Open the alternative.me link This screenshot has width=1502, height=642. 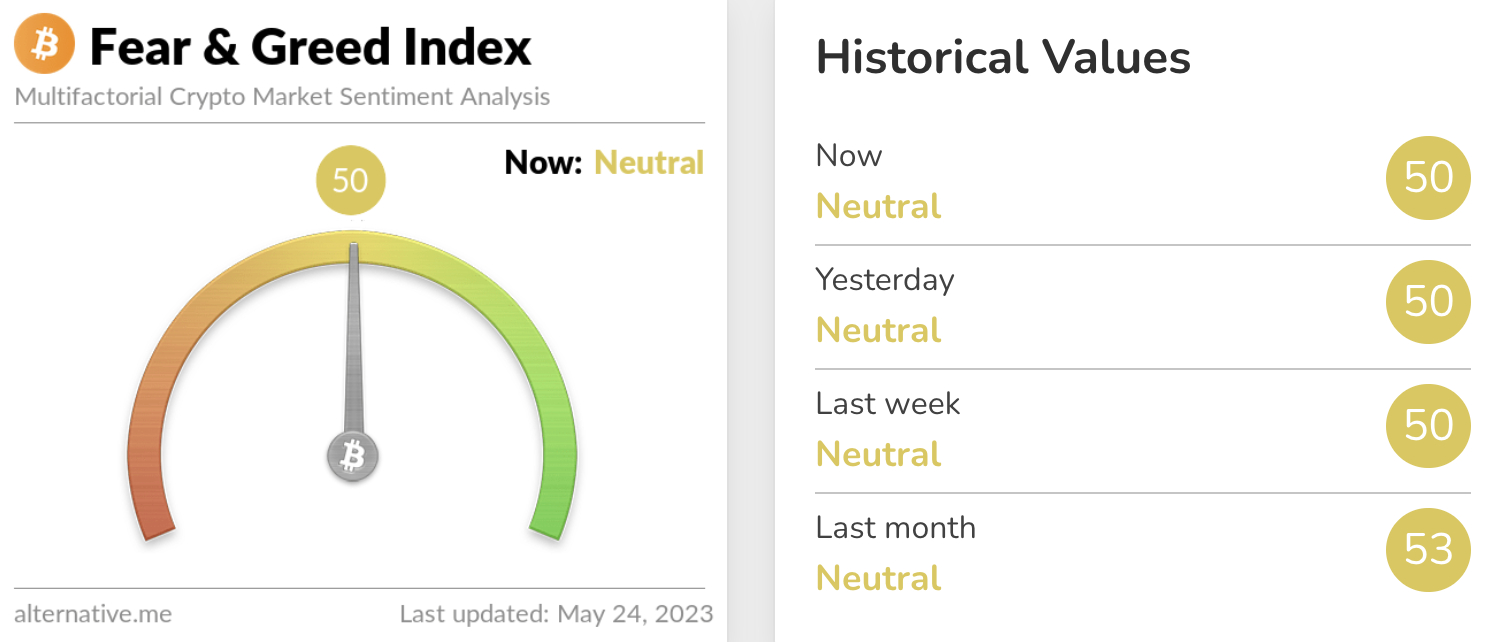[x=93, y=613]
